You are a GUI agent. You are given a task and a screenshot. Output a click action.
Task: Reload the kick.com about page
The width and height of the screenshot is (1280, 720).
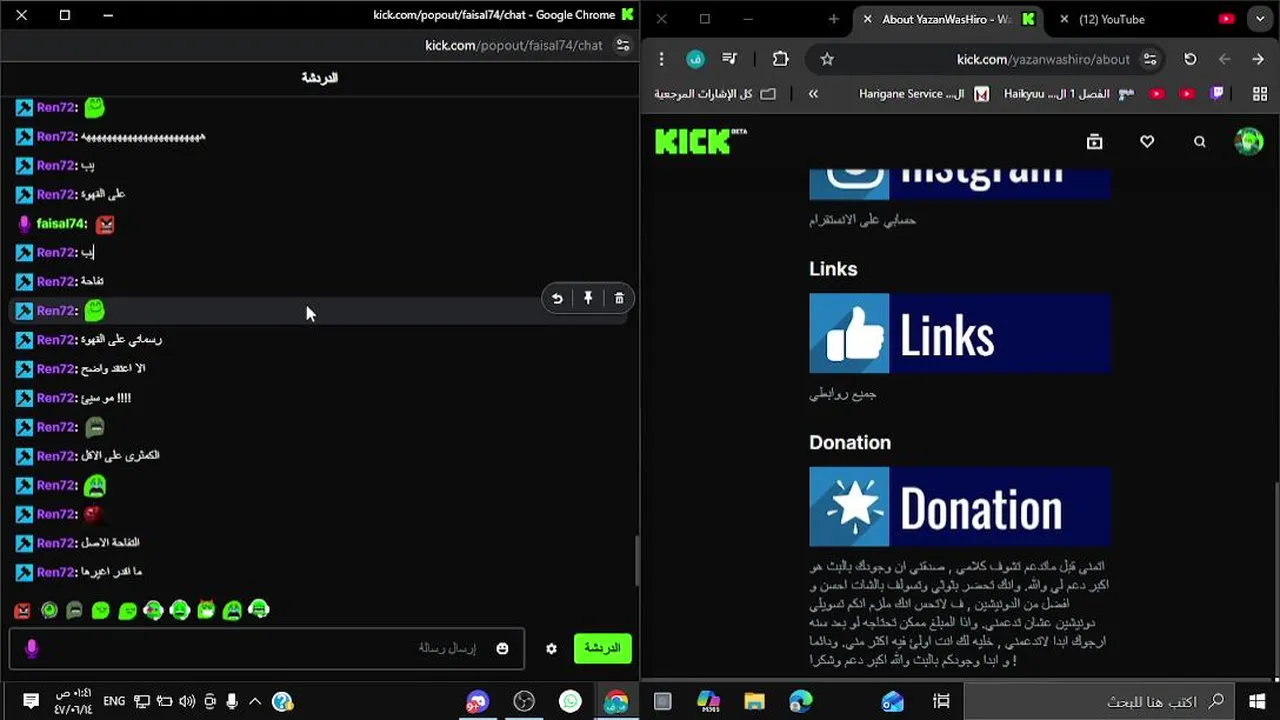[x=1190, y=59]
